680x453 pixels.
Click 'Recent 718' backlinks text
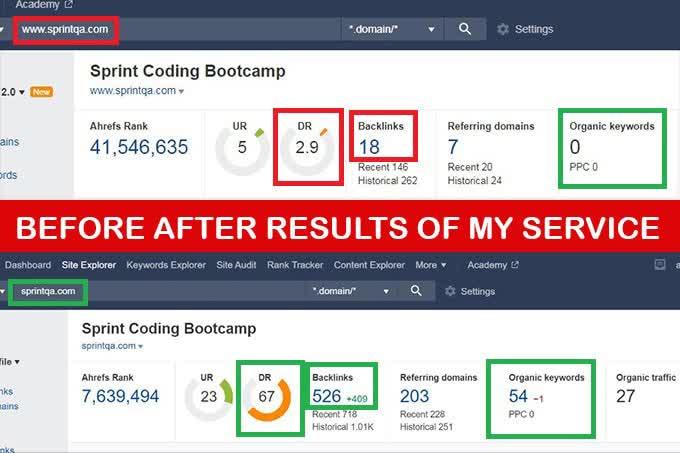click(x=335, y=414)
